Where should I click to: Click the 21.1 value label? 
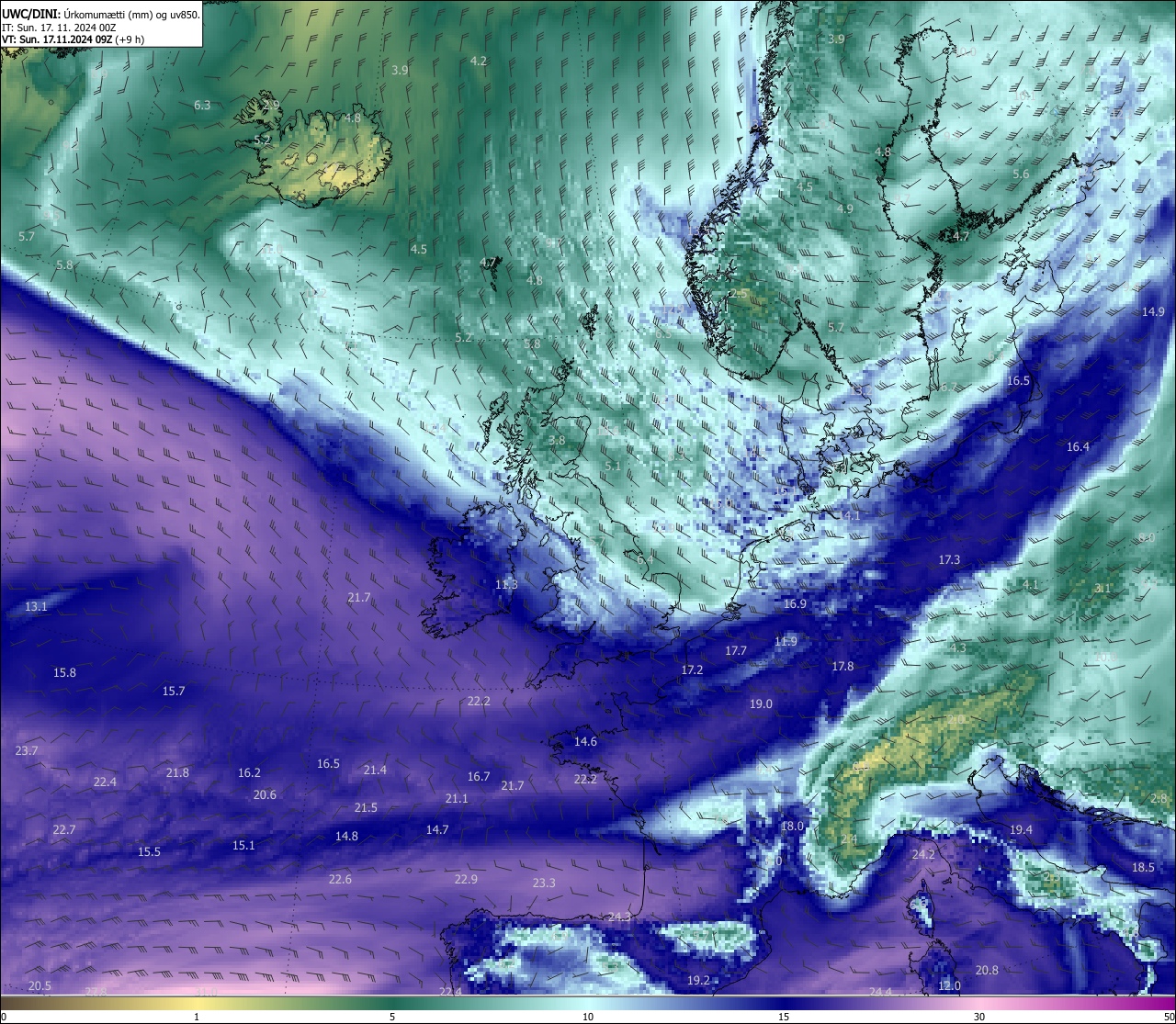coord(457,799)
